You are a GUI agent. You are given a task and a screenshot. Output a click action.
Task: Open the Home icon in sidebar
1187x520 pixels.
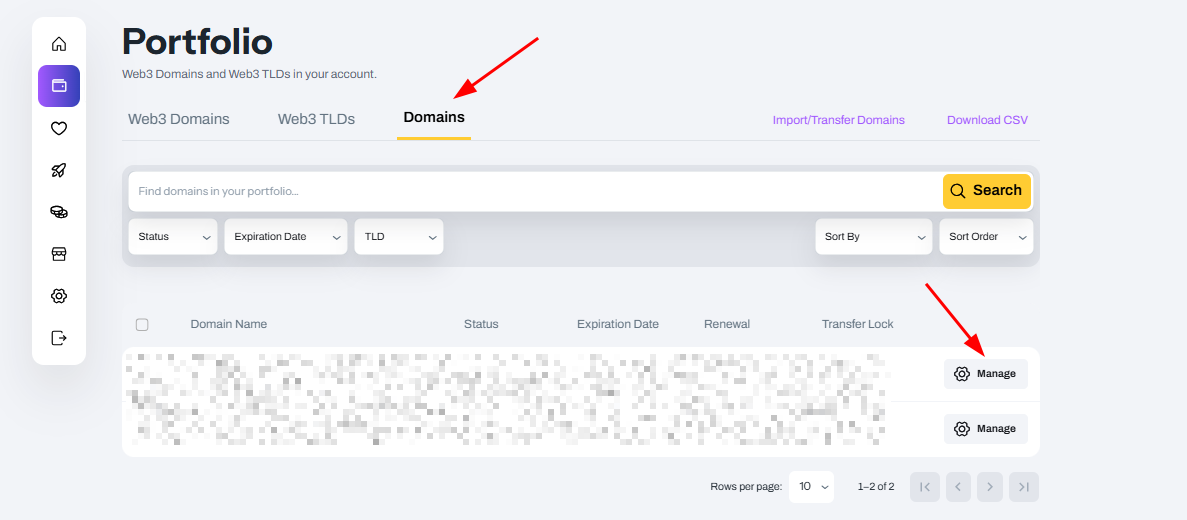[59, 44]
